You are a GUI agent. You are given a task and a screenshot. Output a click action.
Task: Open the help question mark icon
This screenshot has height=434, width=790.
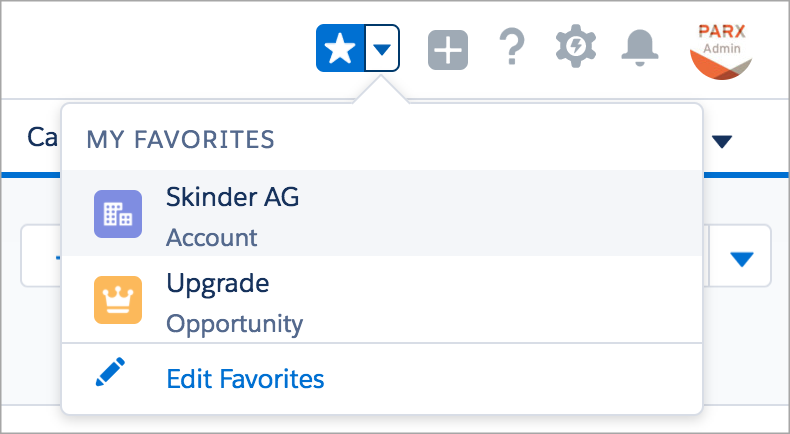pyautogui.click(x=511, y=48)
